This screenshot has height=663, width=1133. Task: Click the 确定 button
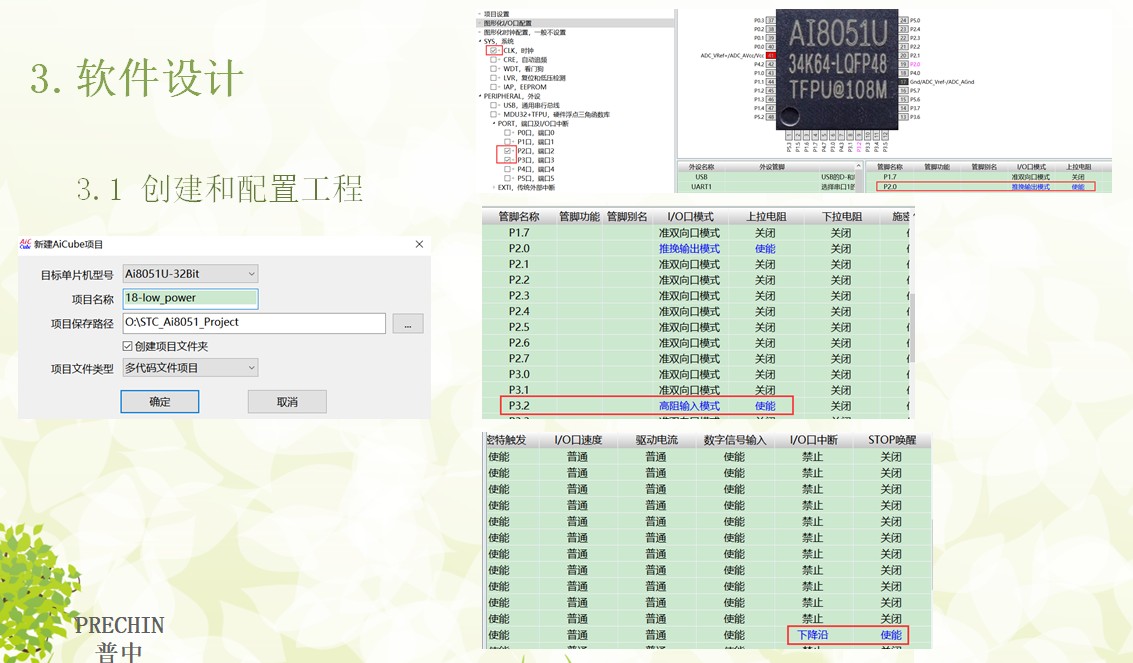160,402
